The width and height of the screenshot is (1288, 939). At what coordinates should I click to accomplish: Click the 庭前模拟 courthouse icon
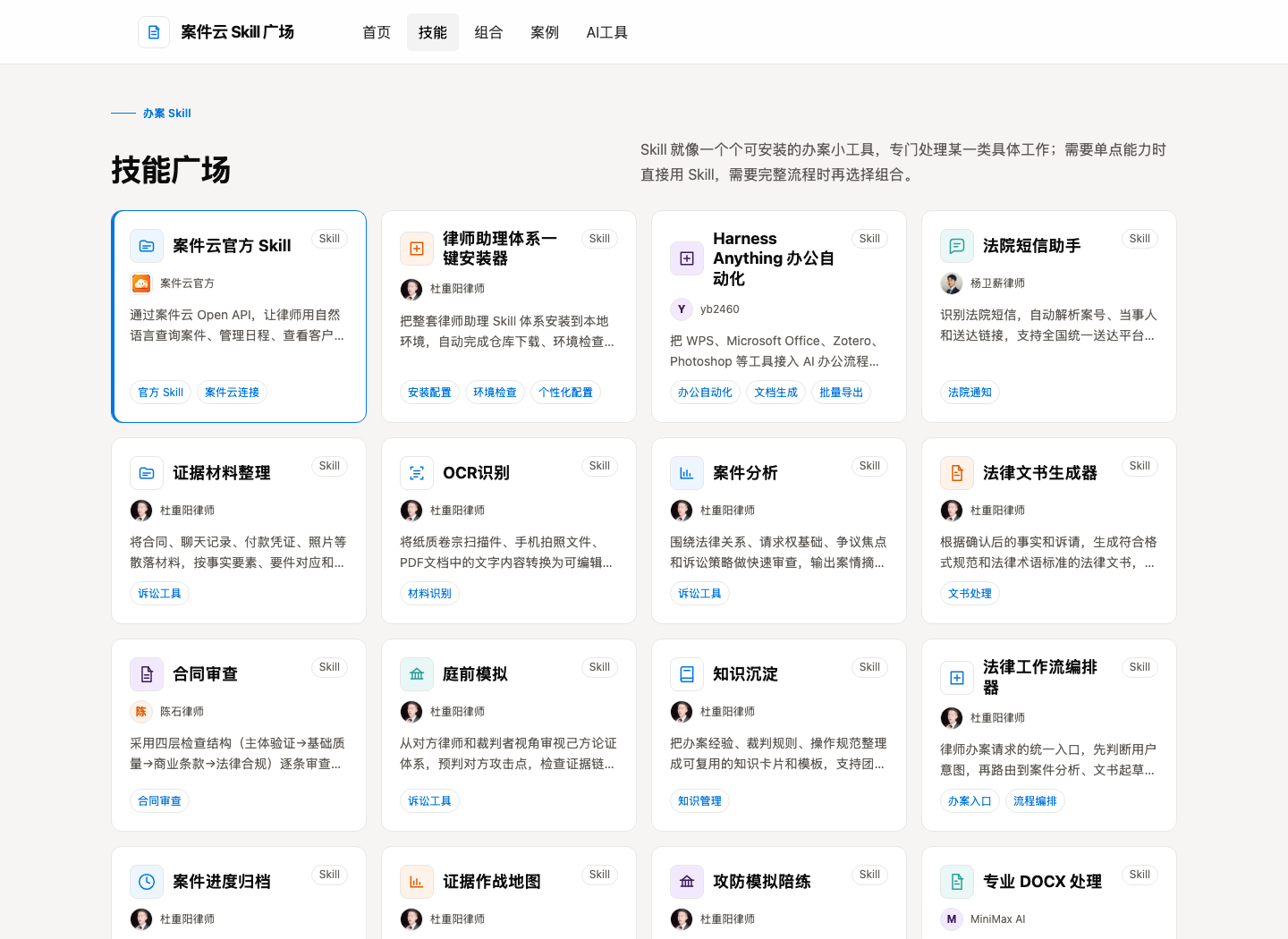417,674
